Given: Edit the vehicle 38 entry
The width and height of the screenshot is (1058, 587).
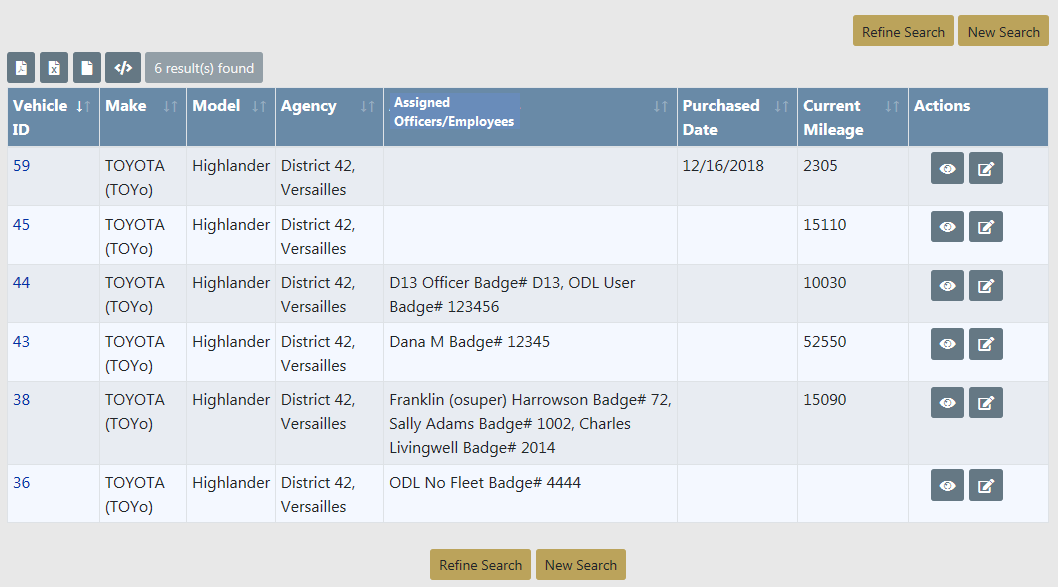Looking at the screenshot, I should pos(985,403).
